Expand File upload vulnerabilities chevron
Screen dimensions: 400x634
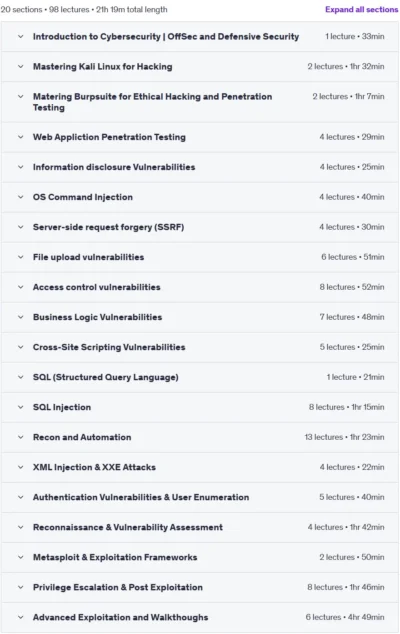point(21,257)
